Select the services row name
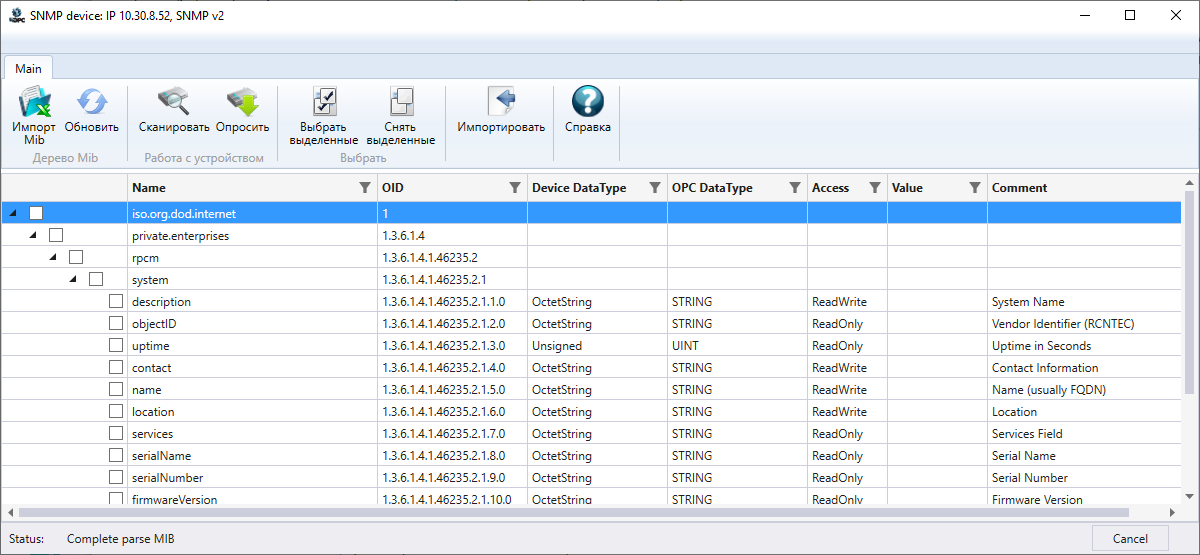 coord(152,433)
